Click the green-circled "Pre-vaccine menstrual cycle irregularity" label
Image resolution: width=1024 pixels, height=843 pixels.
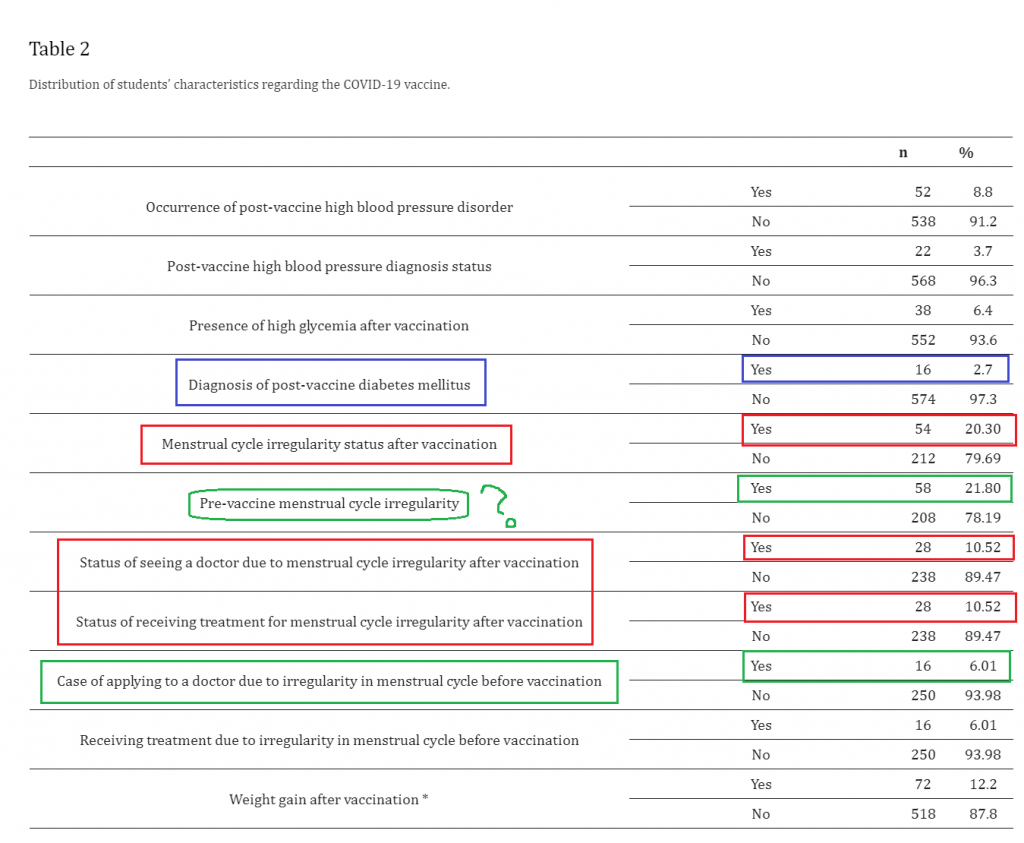pyautogui.click(x=329, y=503)
